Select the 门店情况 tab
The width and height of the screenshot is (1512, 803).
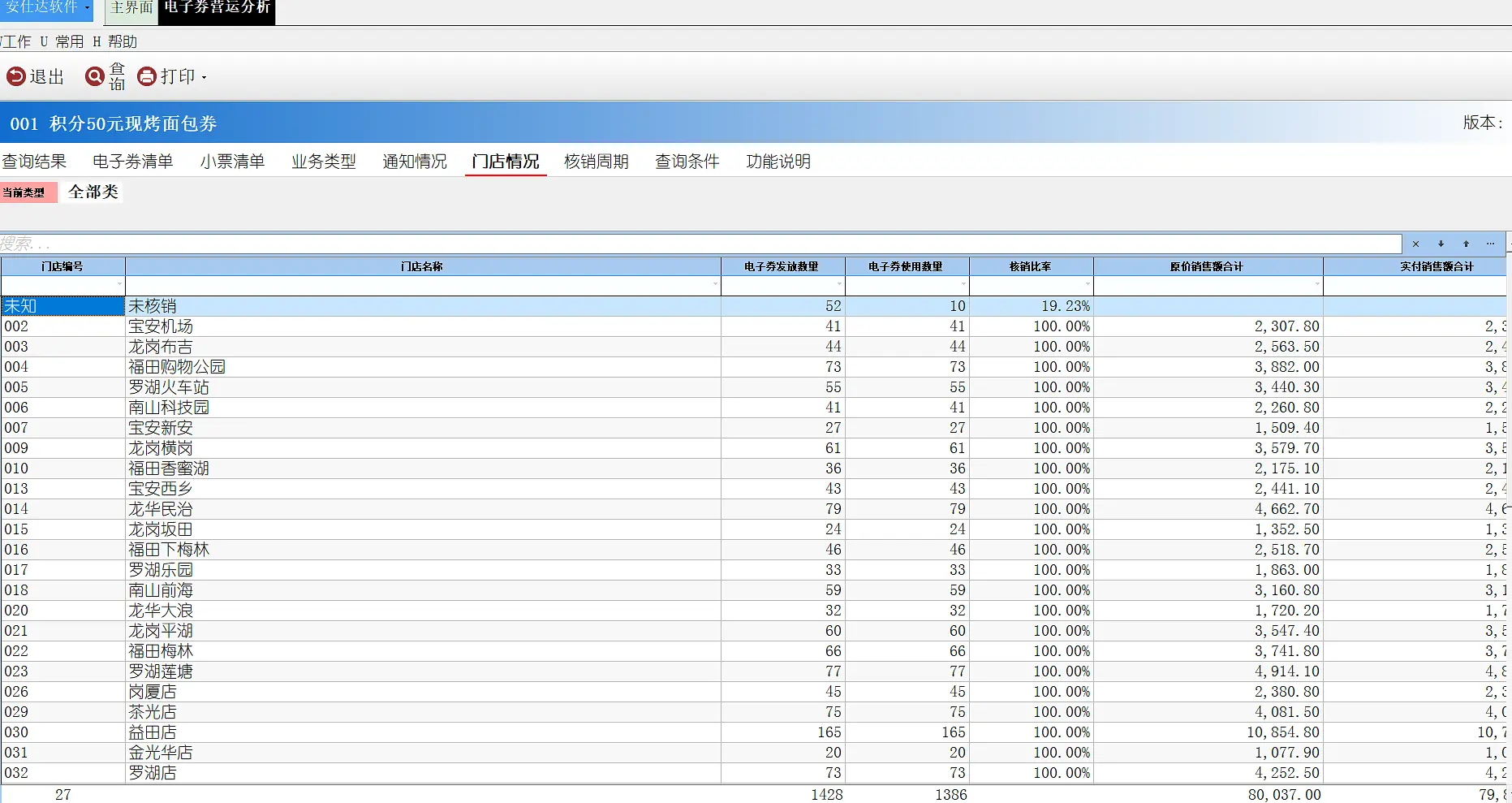506,162
